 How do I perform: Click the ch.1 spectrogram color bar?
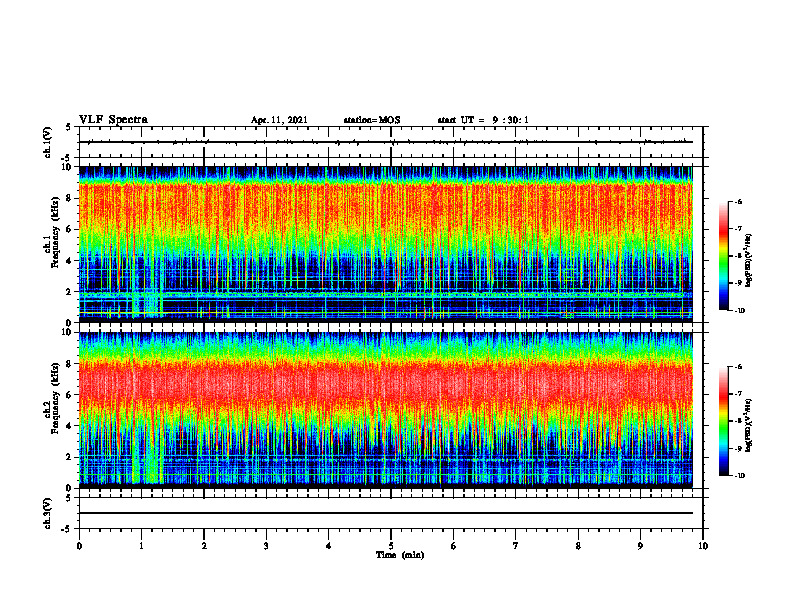pos(724,256)
